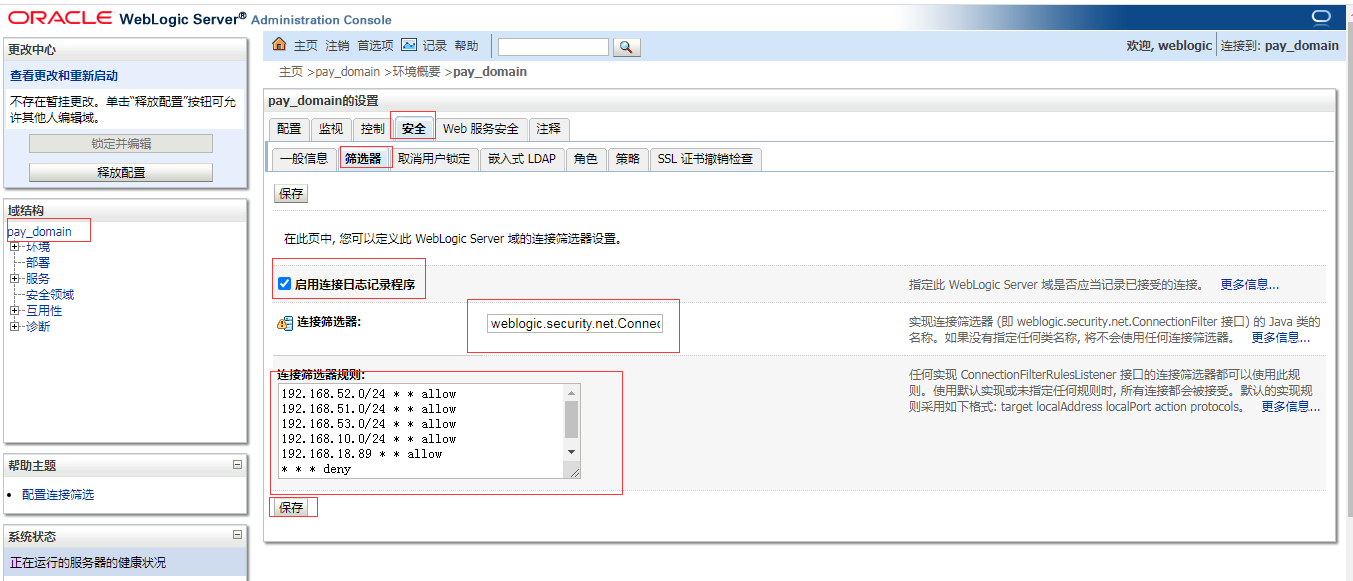Screen dimensions: 1353x581
Task: Select 互用性 label in the domain tree
Action: pos(44,310)
